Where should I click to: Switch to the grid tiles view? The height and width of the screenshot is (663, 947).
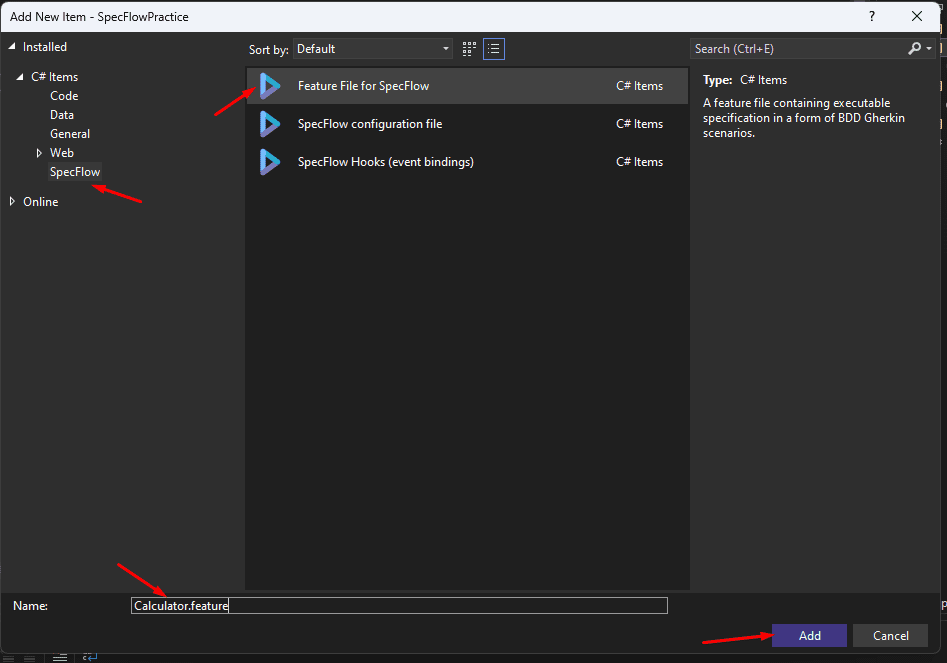tap(469, 49)
